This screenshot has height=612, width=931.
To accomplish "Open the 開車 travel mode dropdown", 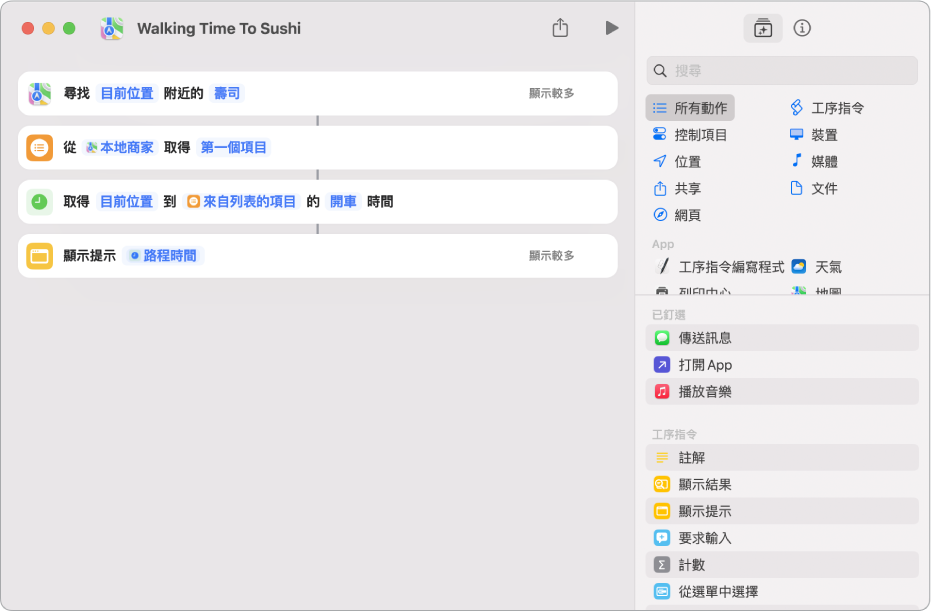I will pyautogui.click(x=343, y=202).
